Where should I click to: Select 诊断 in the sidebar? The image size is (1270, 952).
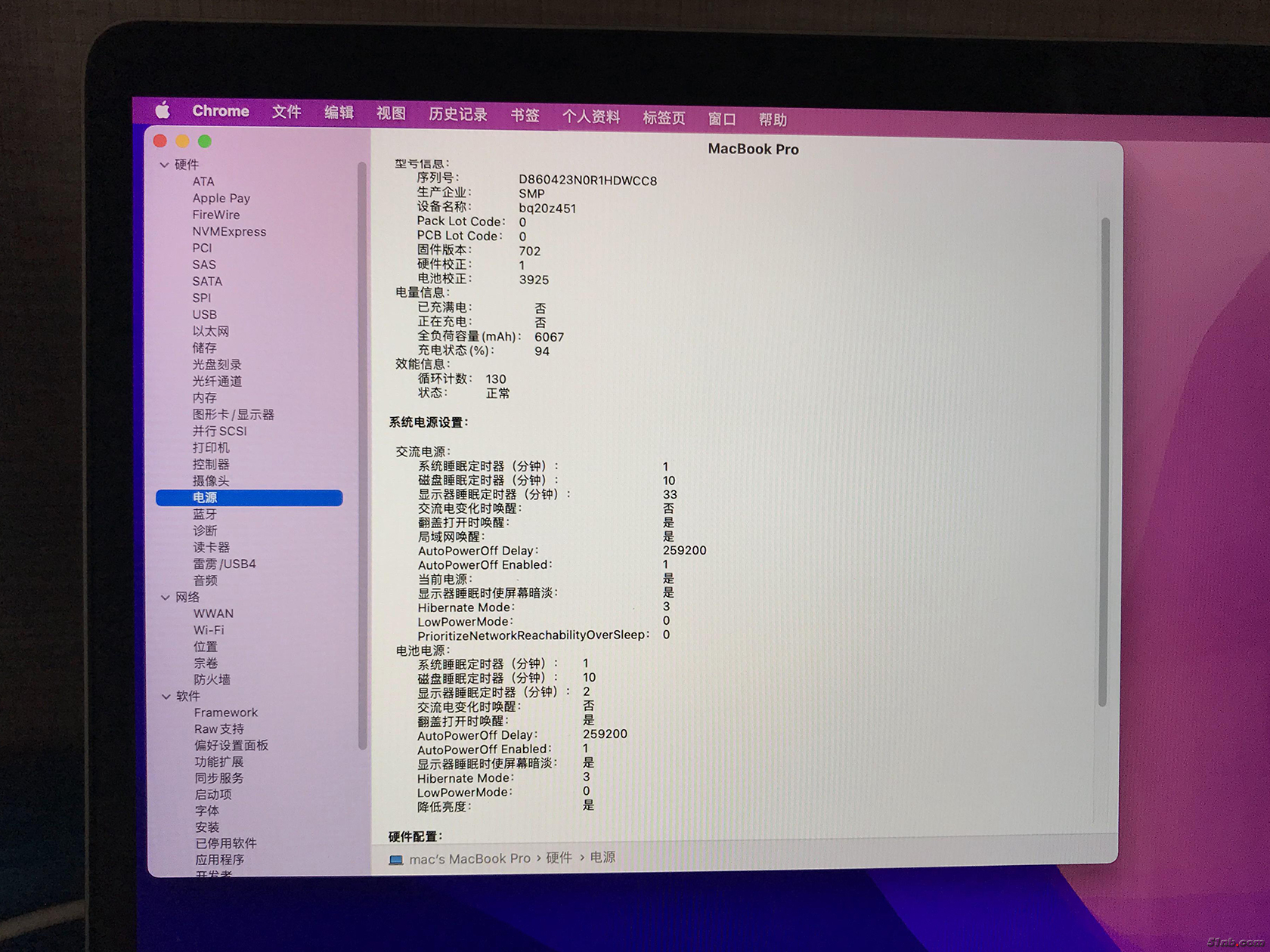(x=205, y=530)
